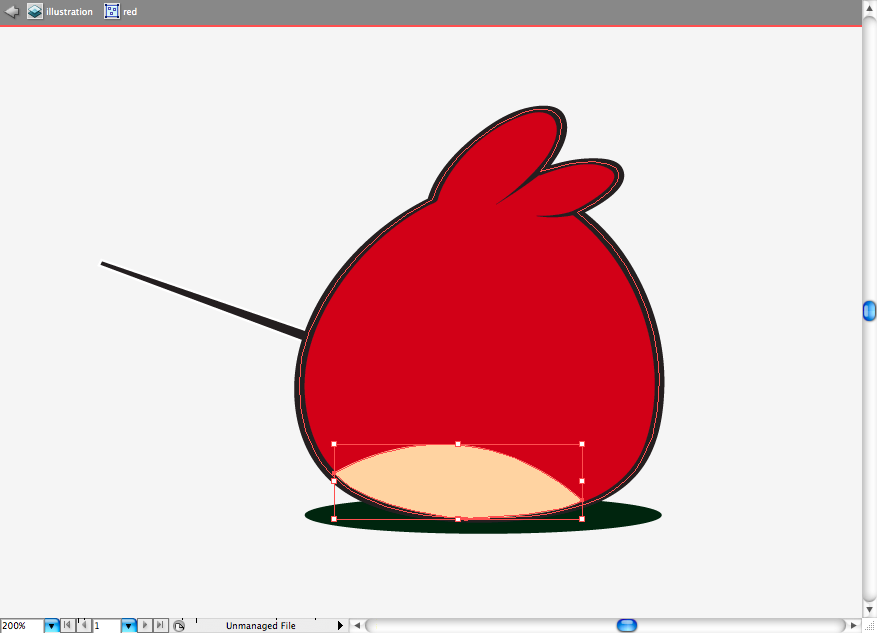Click the top-left bounding box handle
This screenshot has width=877, height=633.
click(x=334, y=444)
